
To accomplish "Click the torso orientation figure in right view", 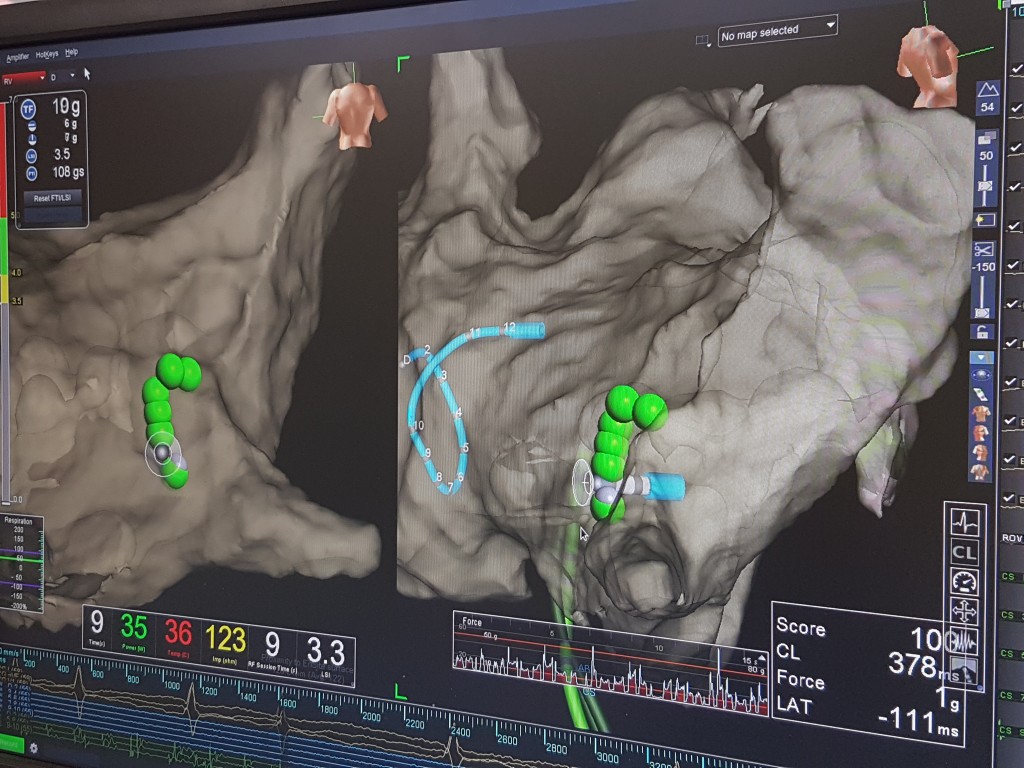I will 927,65.
